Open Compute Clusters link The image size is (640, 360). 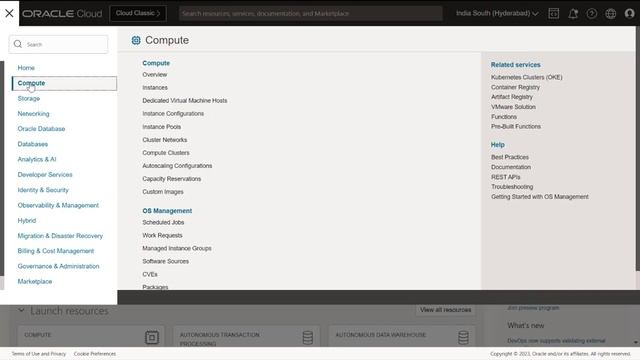(166, 153)
